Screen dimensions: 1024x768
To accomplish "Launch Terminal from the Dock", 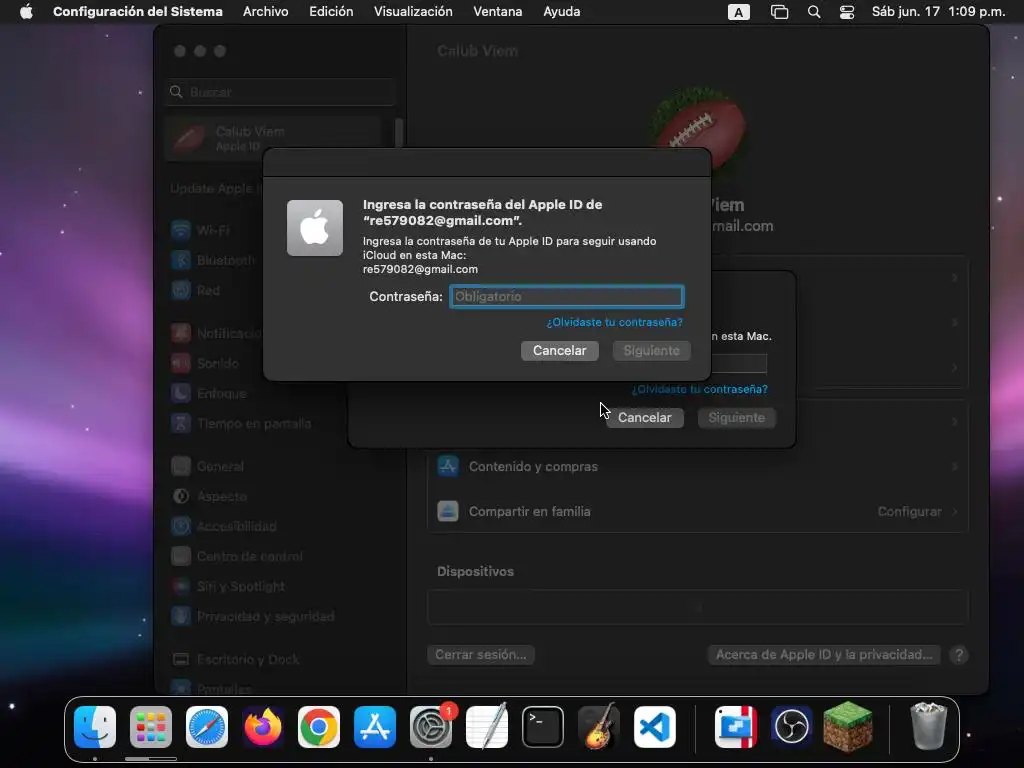I will coord(543,727).
